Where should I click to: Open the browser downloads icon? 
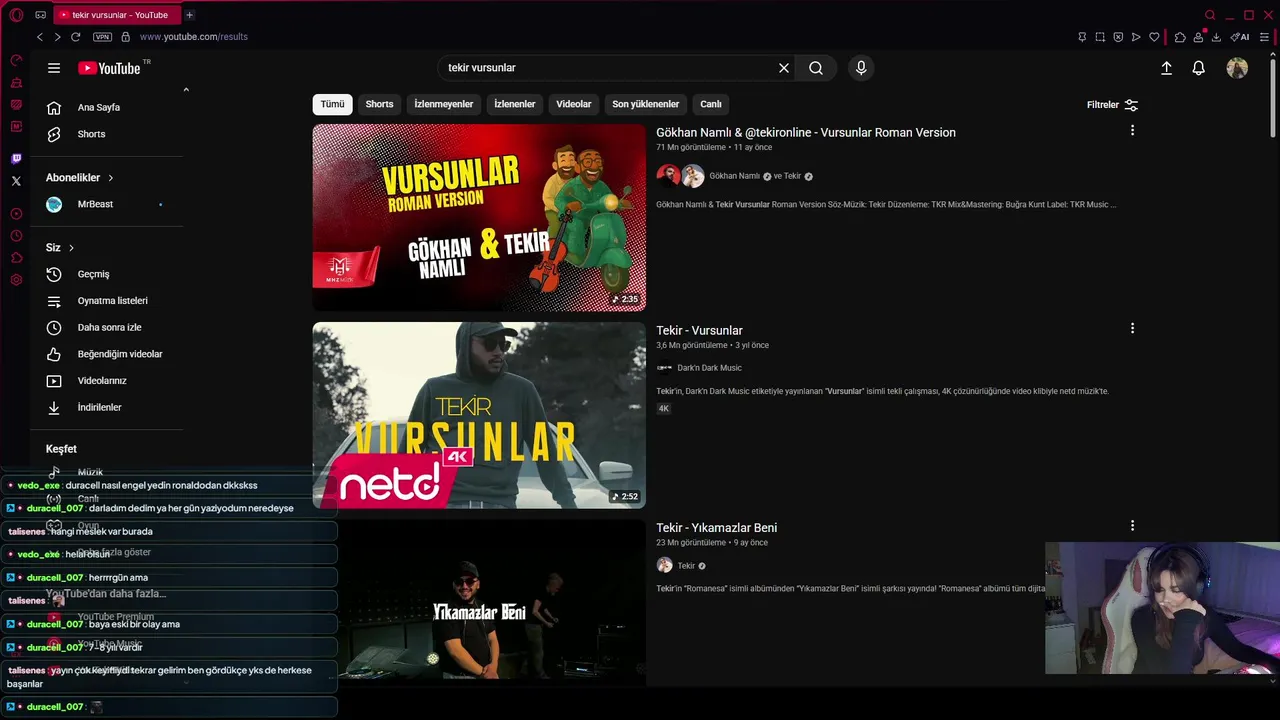pos(1216,37)
